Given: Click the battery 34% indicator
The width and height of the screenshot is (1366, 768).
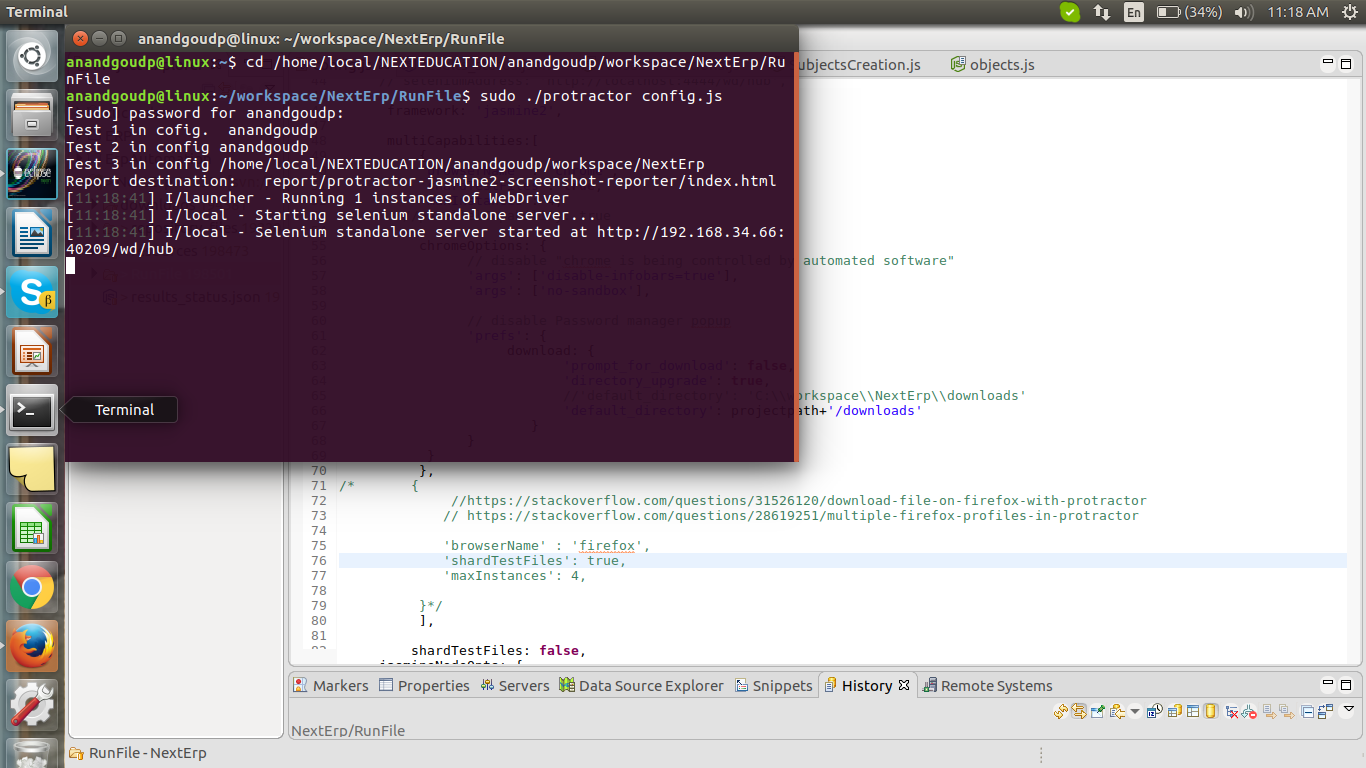Looking at the screenshot, I should (x=1189, y=12).
